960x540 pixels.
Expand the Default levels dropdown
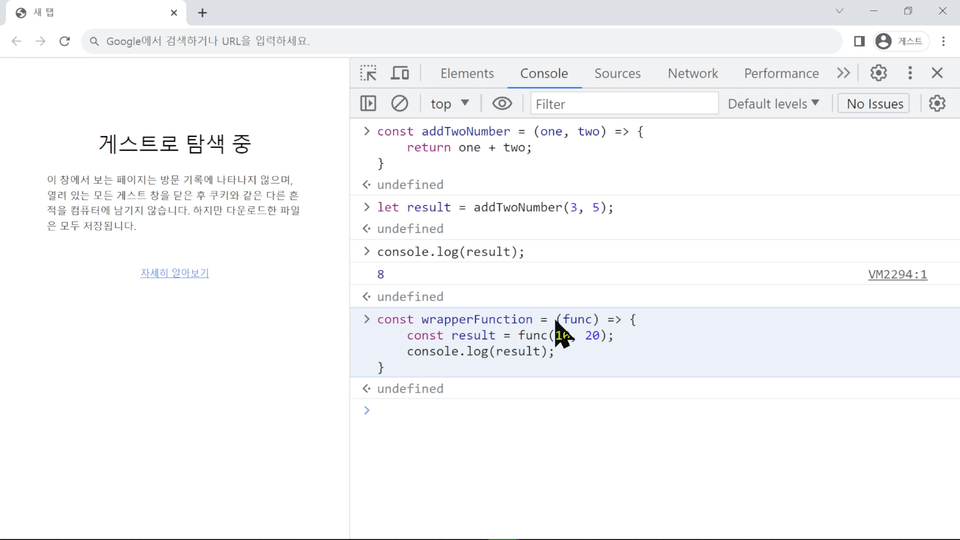tap(773, 103)
